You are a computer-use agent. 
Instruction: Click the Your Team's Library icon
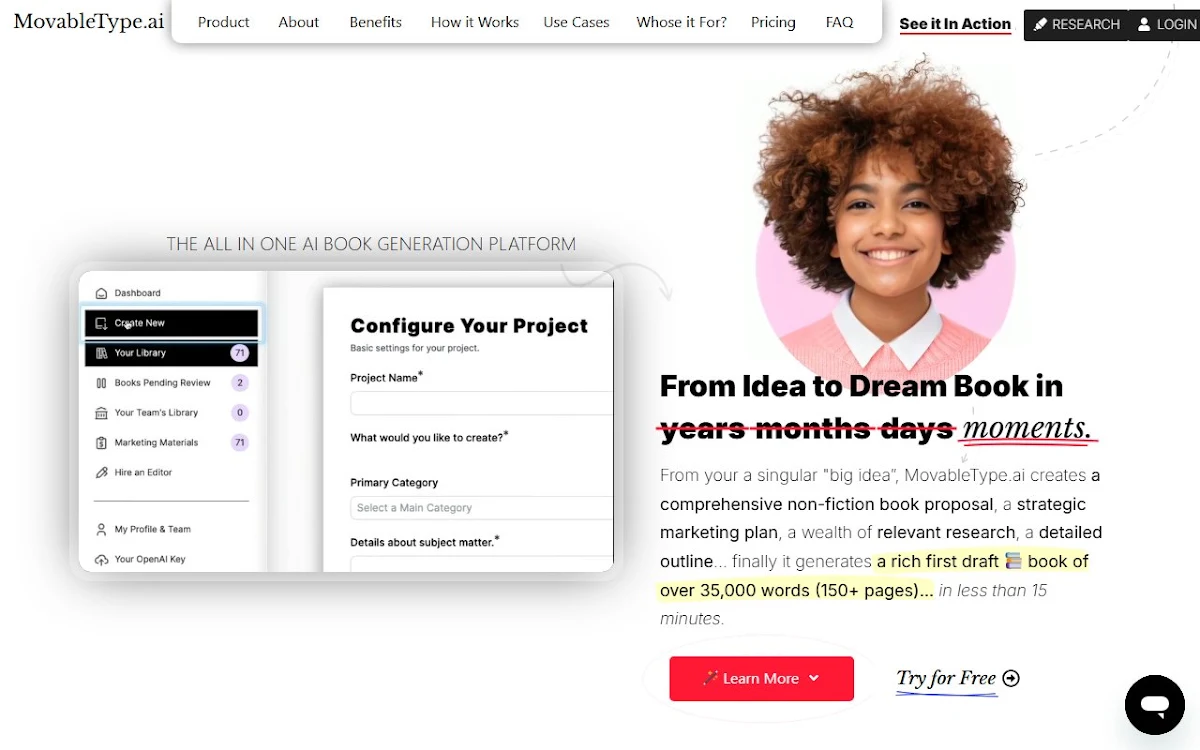[101, 413]
